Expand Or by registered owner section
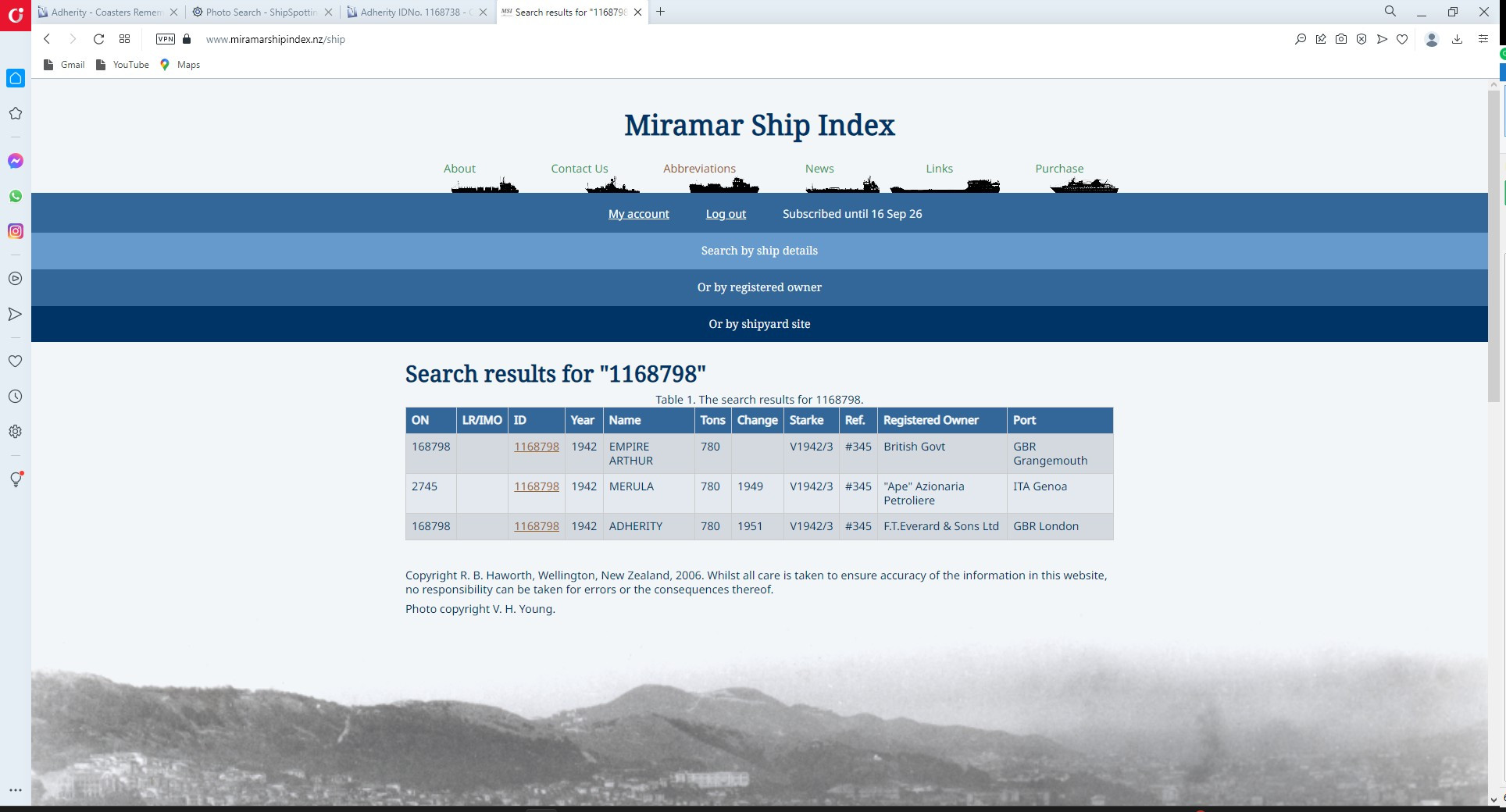This screenshot has height=812, width=1506. (759, 287)
